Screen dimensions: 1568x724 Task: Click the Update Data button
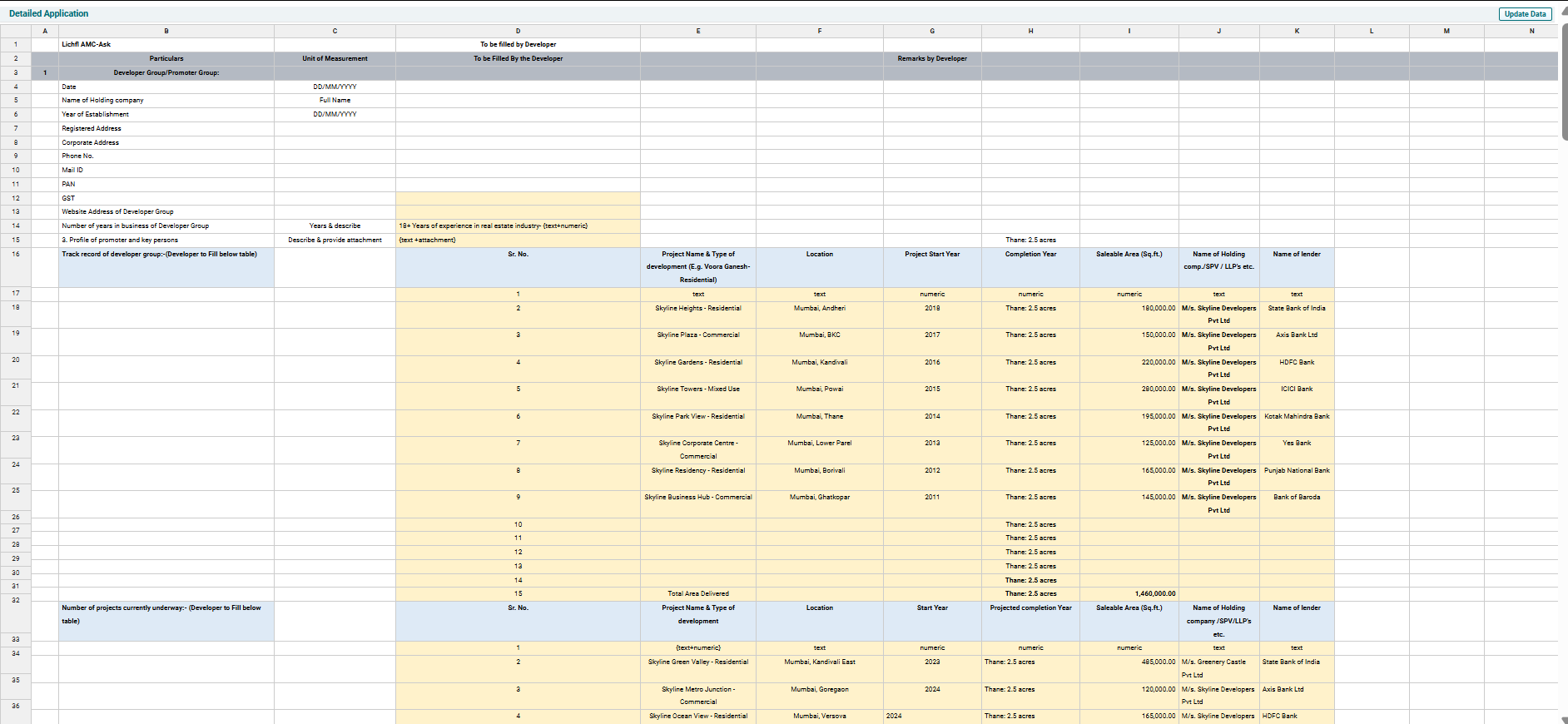[x=1525, y=14]
